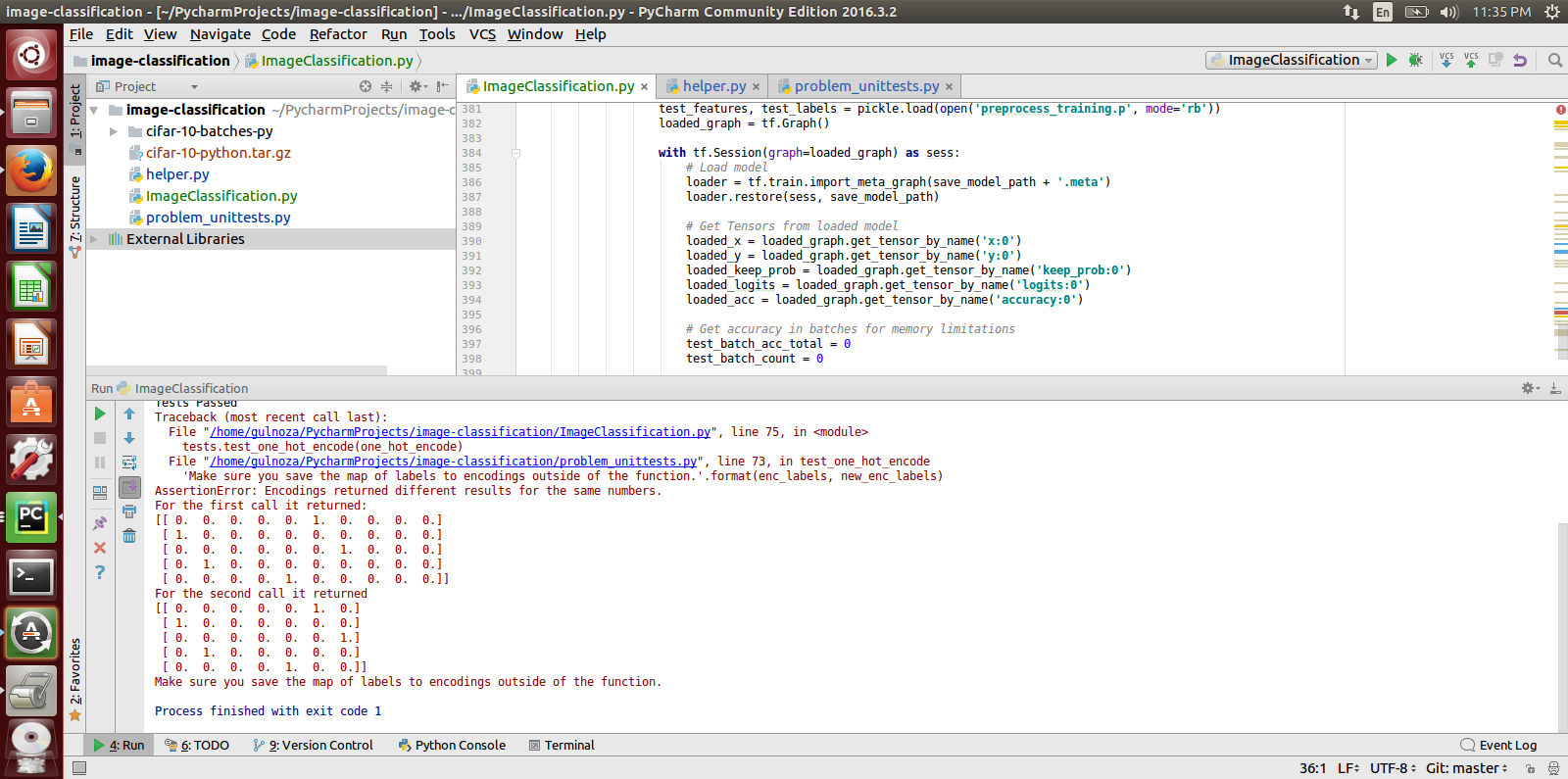Screen dimensions: 1568x779
Task: Start debugging with the bug icon
Action: pos(1415,60)
